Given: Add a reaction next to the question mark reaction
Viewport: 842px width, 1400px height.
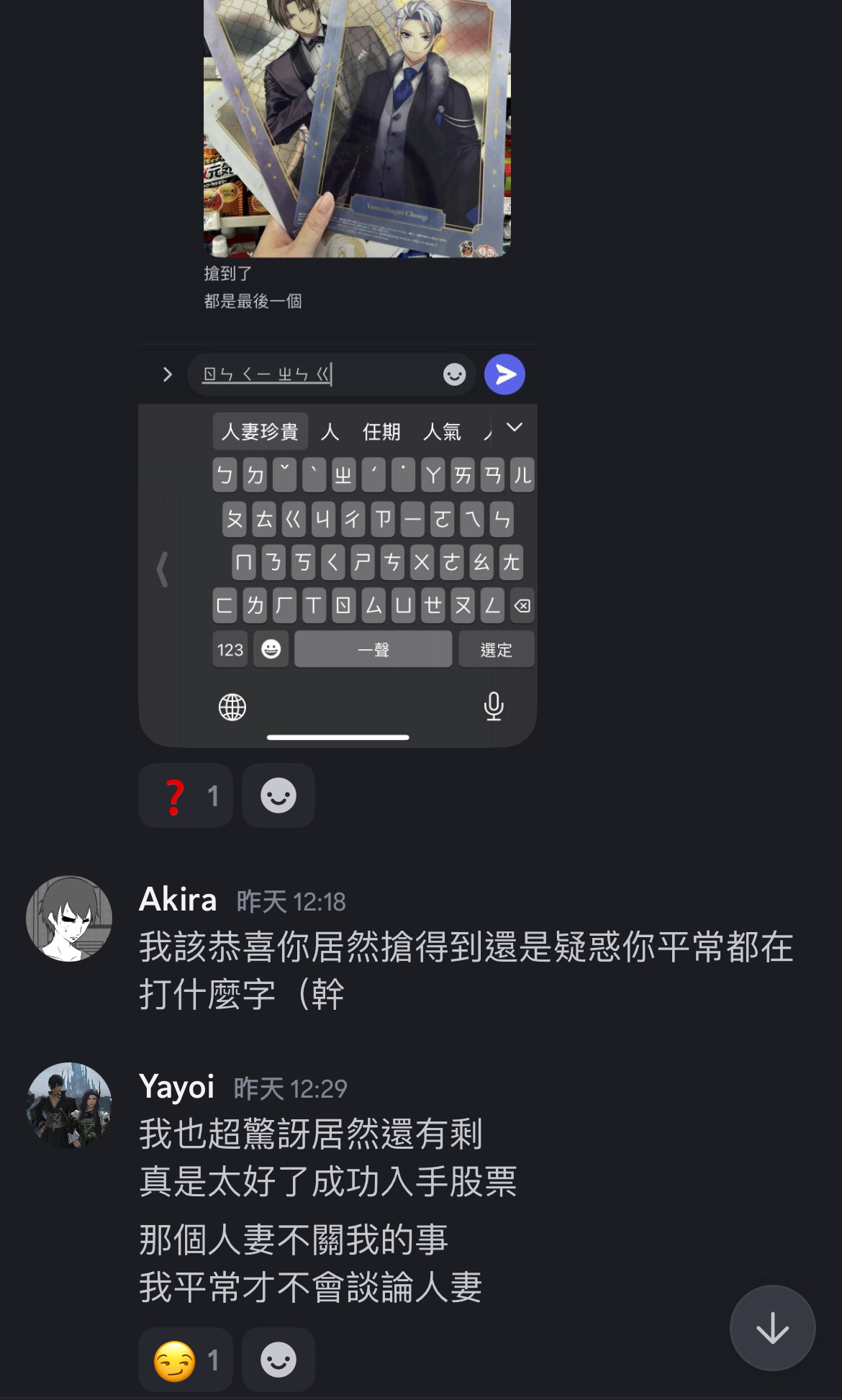Looking at the screenshot, I should click(x=279, y=795).
